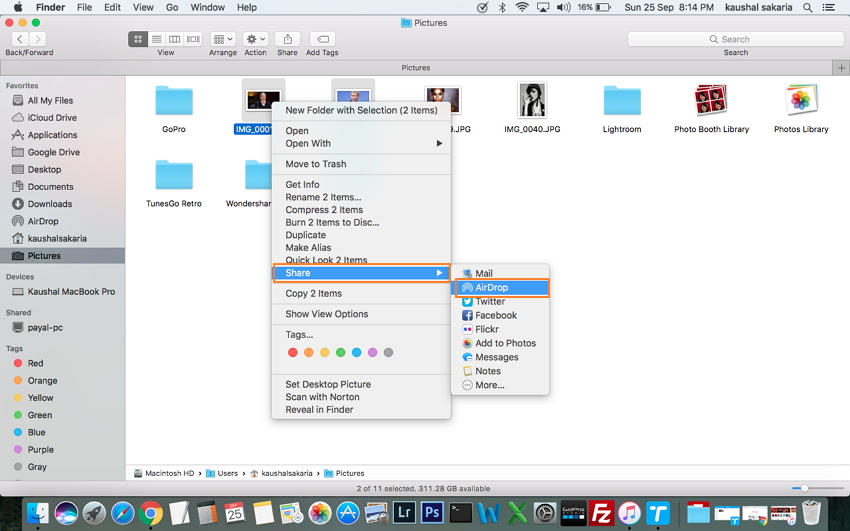Open the Arrange dropdown in toolbar
The width and height of the screenshot is (850, 531).
pos(223,39)
